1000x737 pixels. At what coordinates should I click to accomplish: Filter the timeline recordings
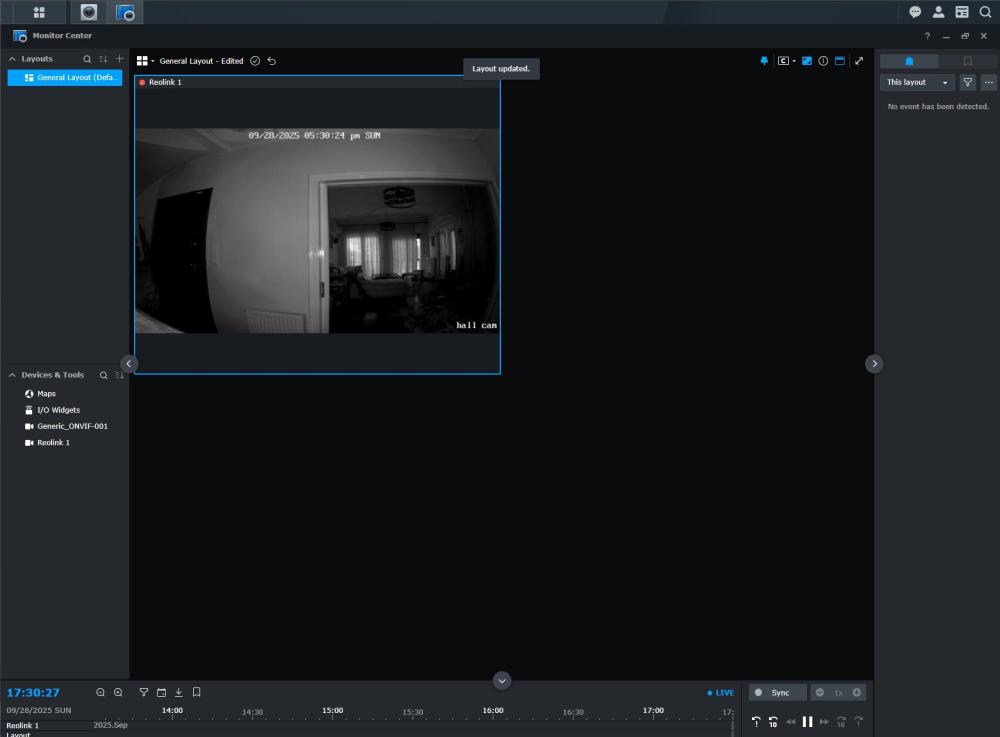point(144,692)
